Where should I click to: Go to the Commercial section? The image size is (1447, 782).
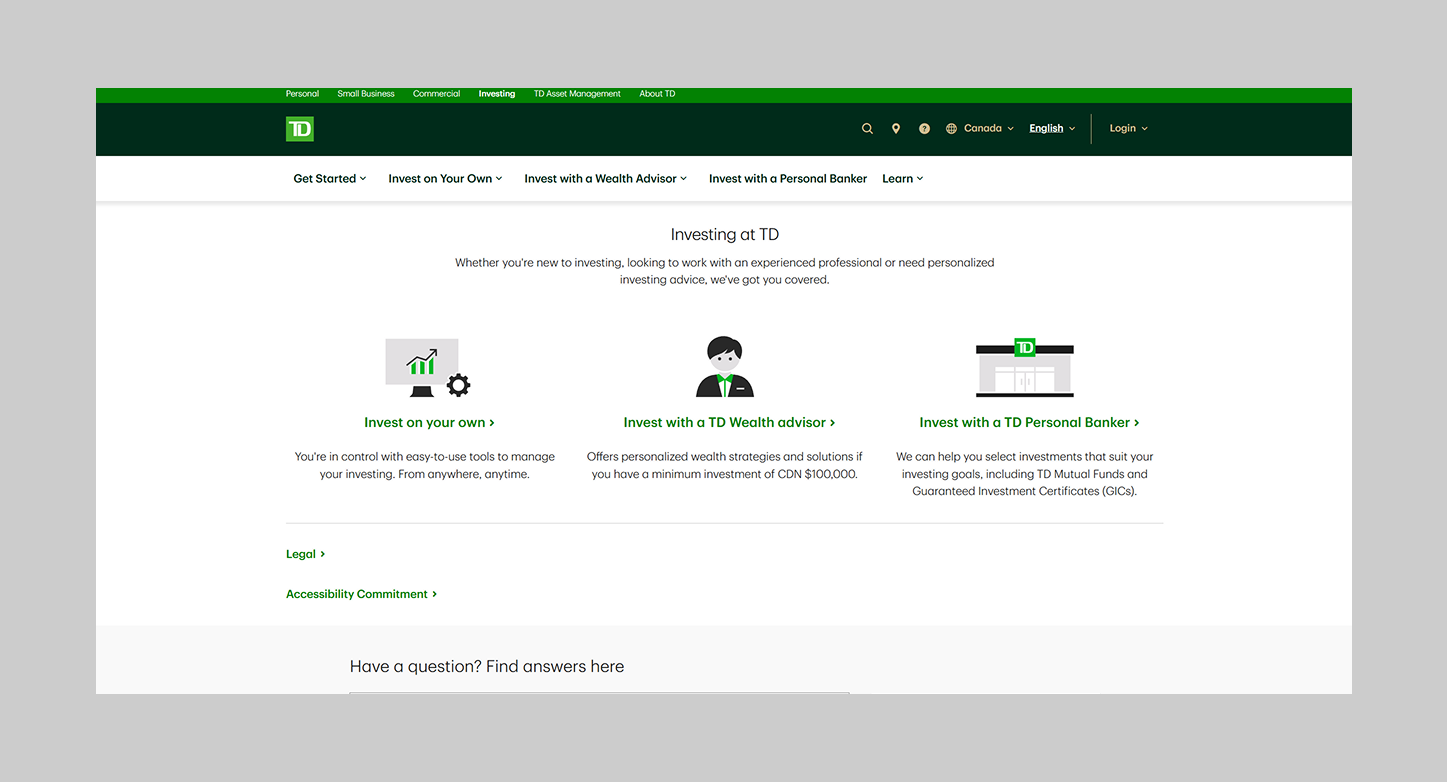click(x=436, y=94)
